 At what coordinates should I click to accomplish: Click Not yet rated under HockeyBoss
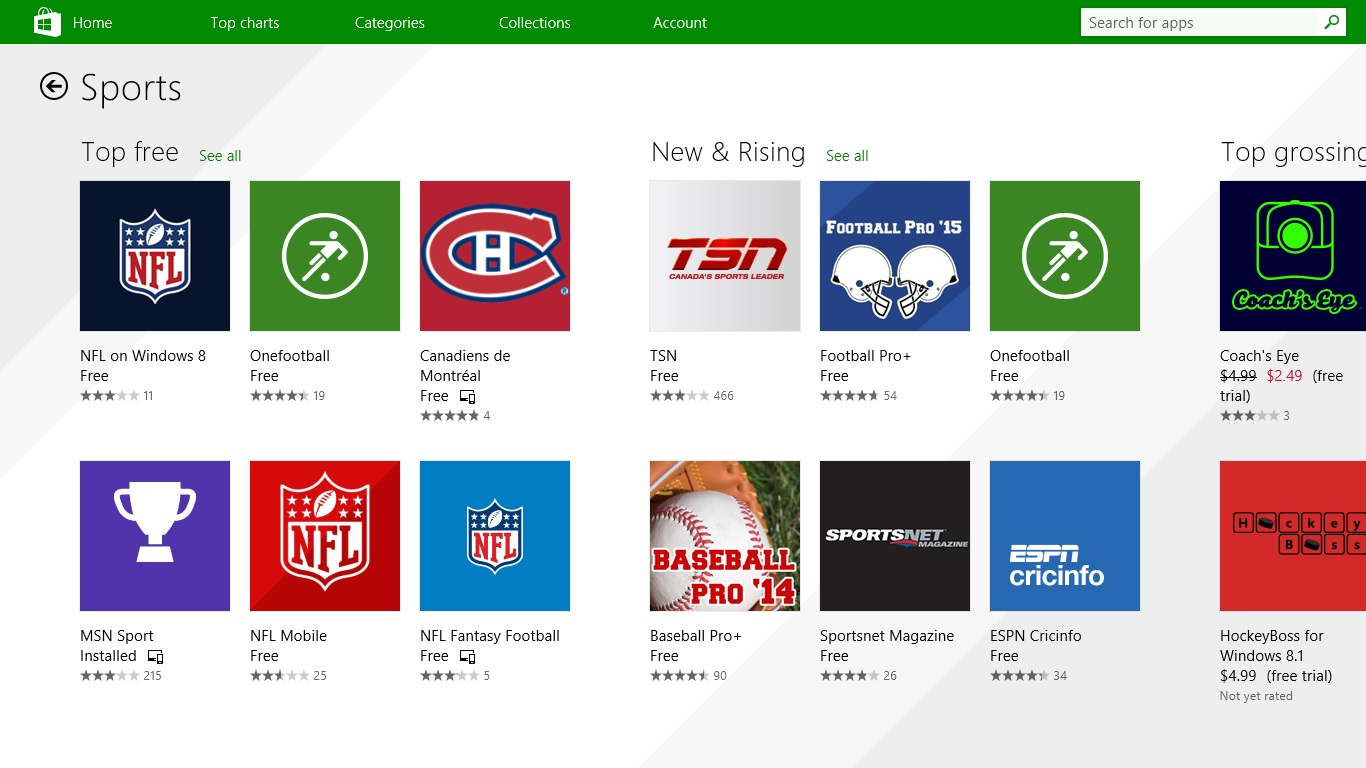[1256, 696]
